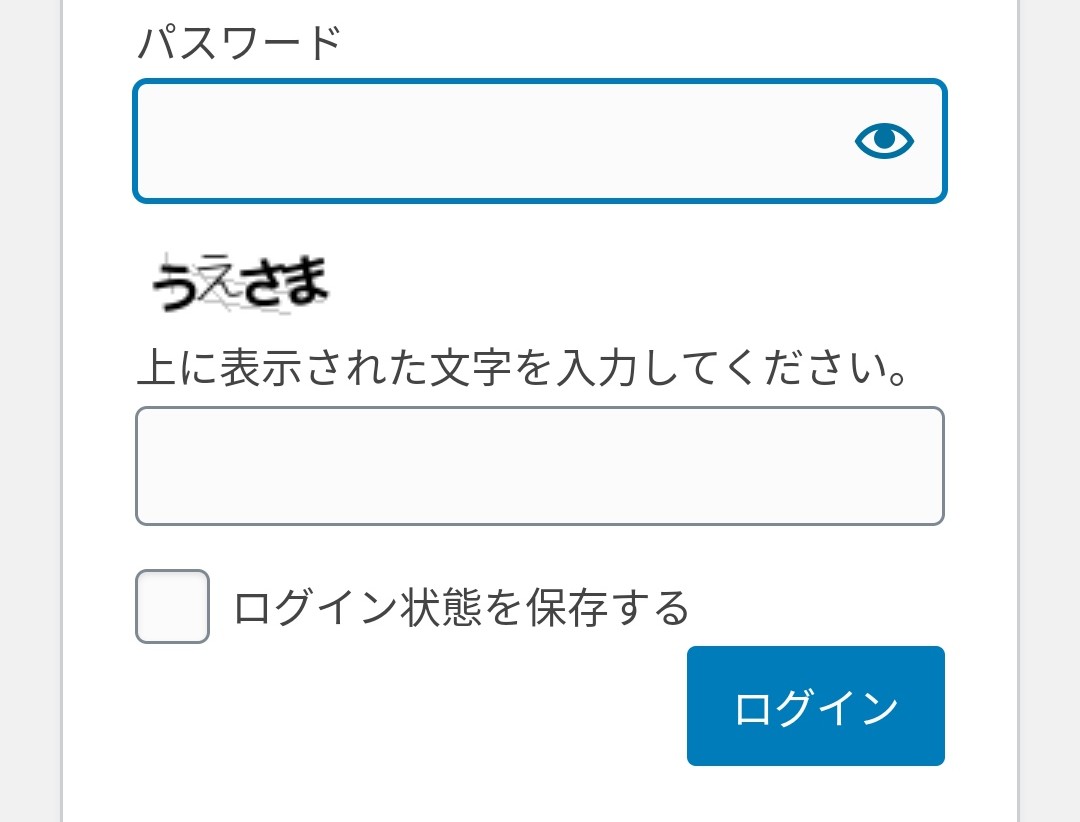Focus the captcha text entry box
Image resolution: width=1080 pixels, height=822 pixels.
click(539, 466)
